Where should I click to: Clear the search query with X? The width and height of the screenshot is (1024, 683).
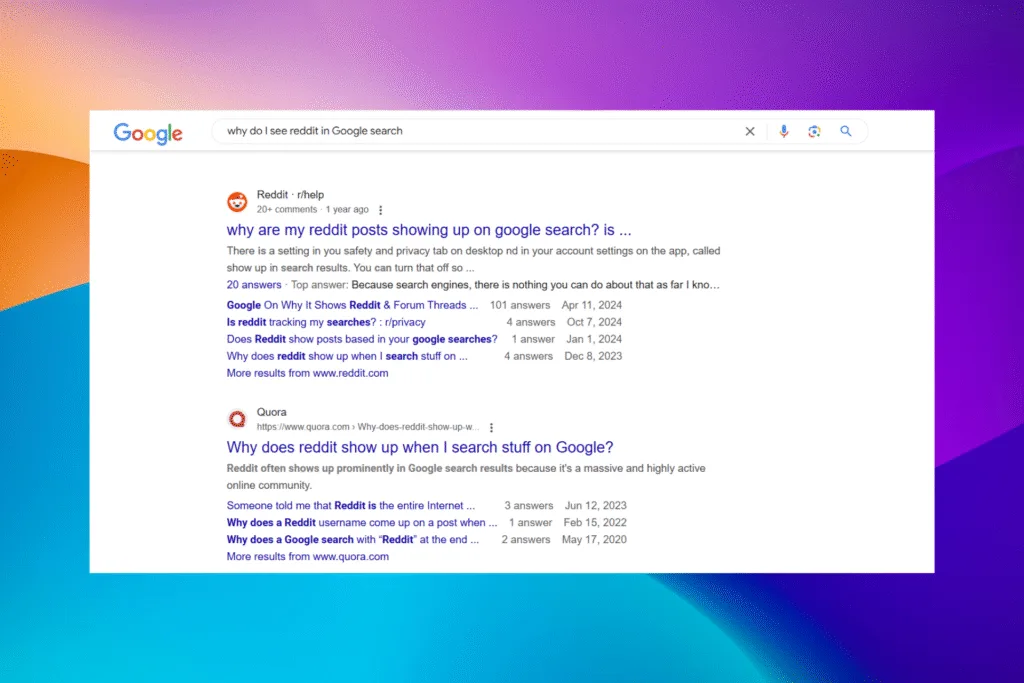(750, 131)
